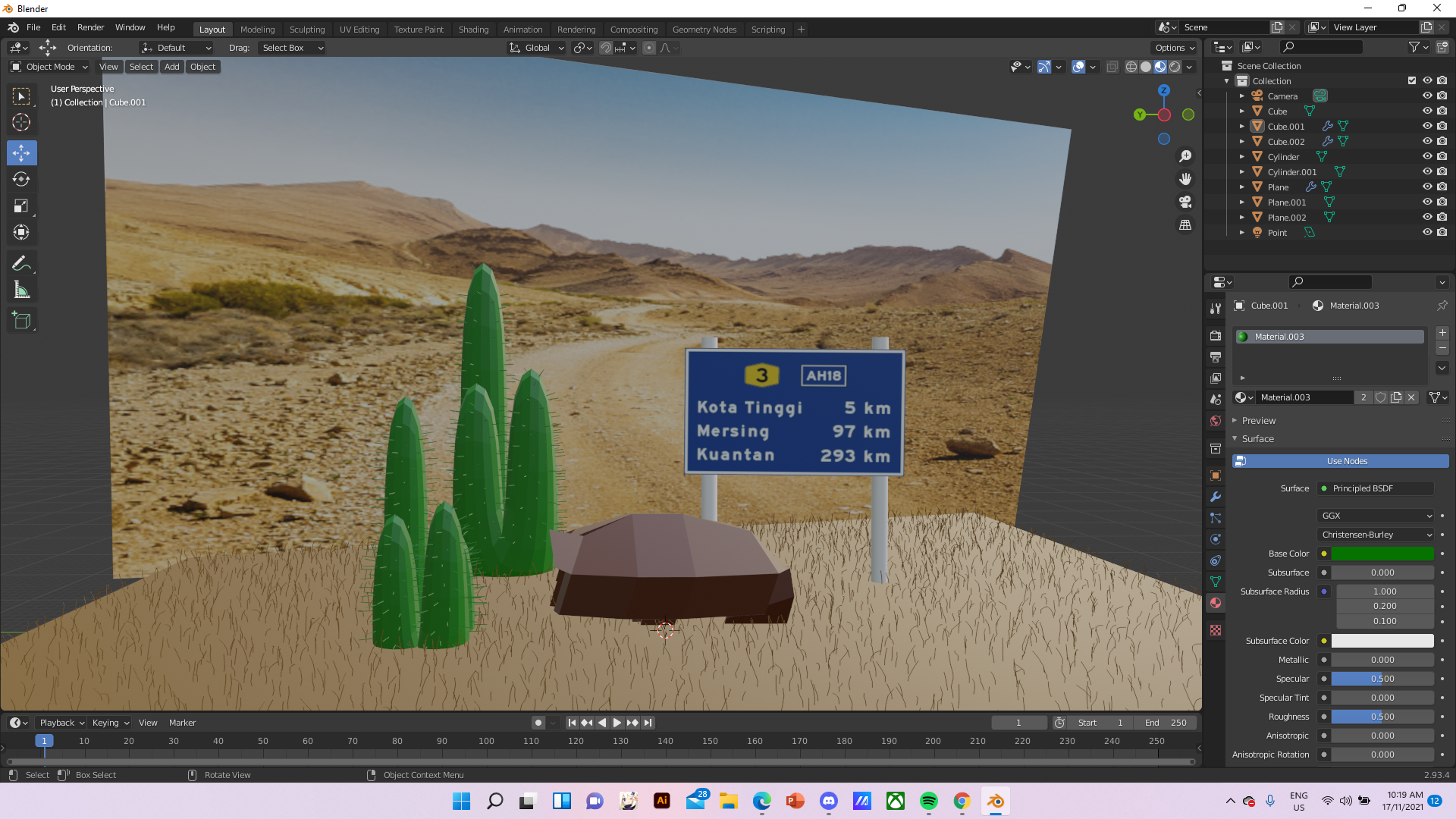The width and height of the screenshot is (1456, 819).
Task: Switch to the Shading workspace tab
Action: [x=473, y=30]
